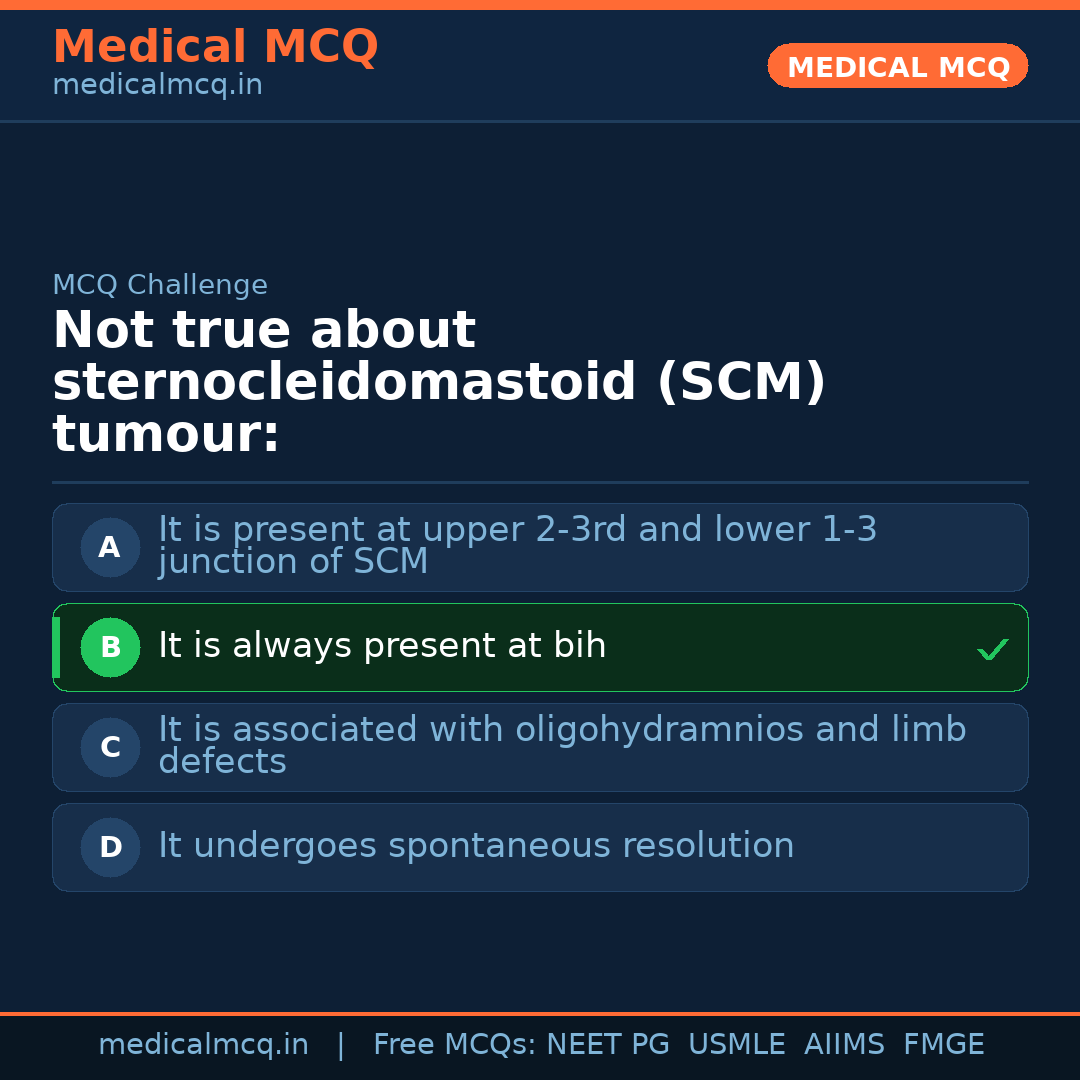Click "NEET PG" in the footer

[x=608, y=1045]
